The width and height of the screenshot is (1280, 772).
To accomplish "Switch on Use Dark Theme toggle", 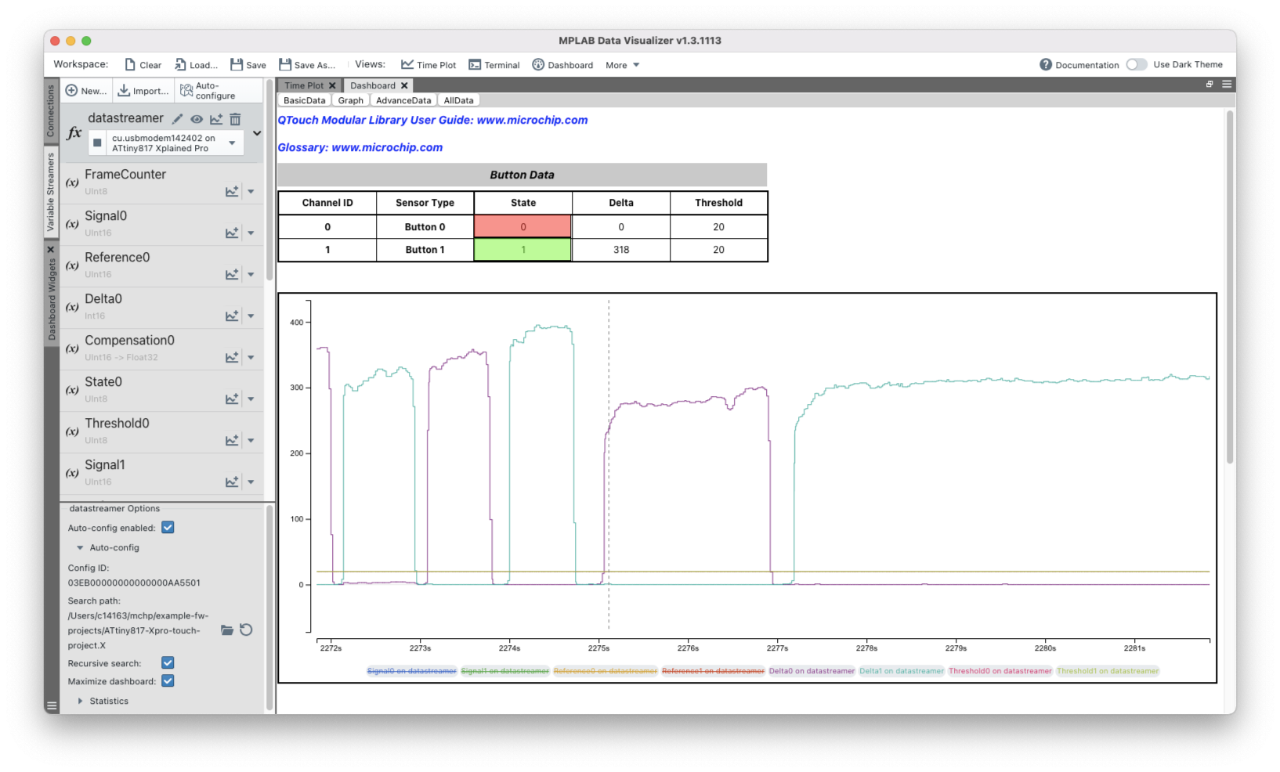I will [1136, 65].
